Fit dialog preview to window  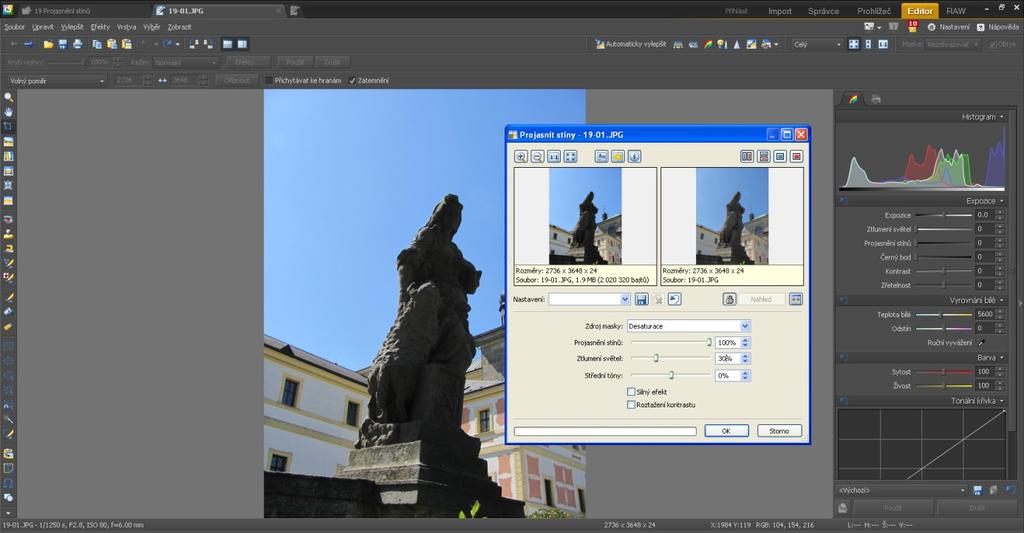[571, 157]
